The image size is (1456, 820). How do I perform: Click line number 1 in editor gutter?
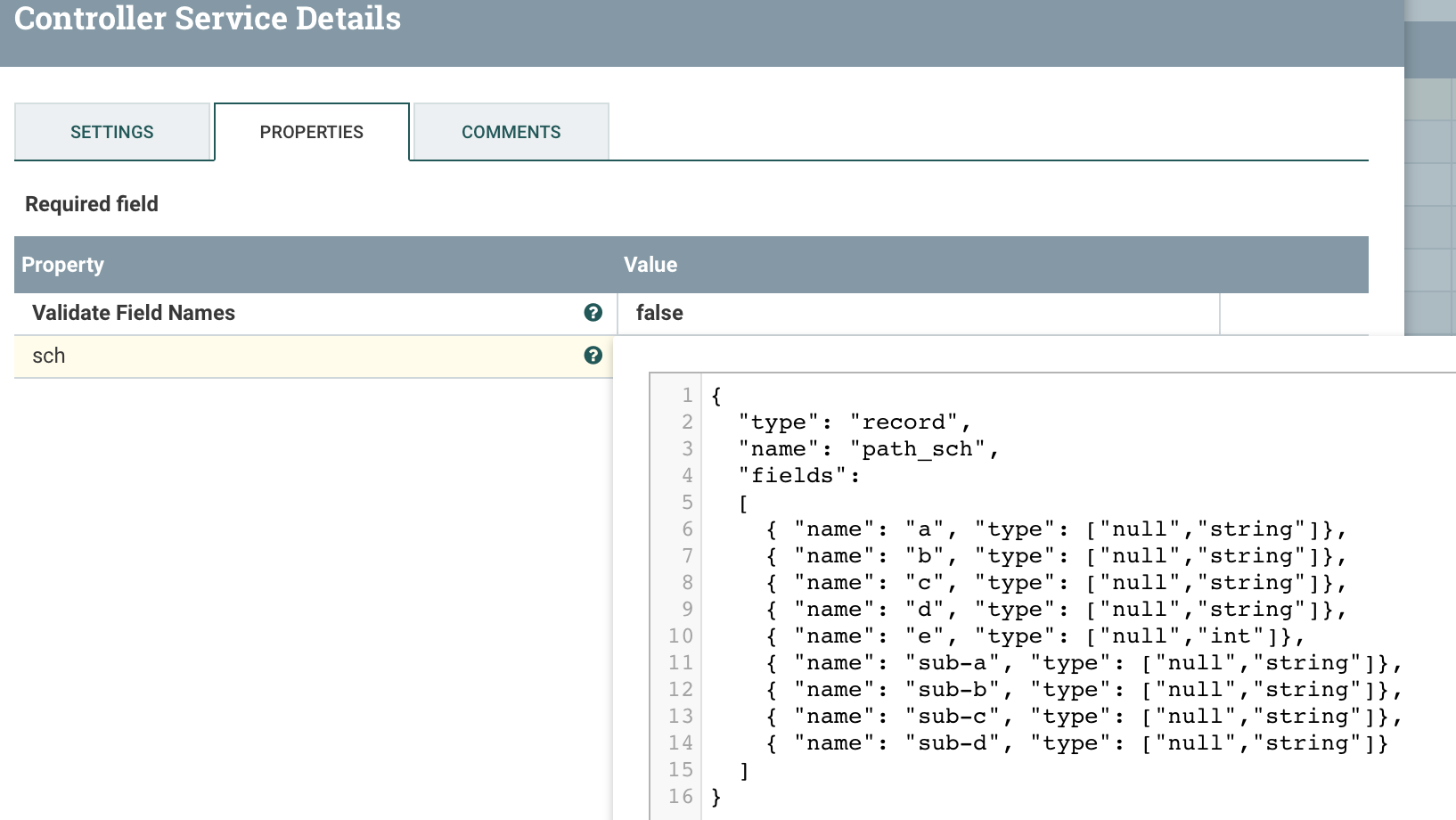(687, 396)
